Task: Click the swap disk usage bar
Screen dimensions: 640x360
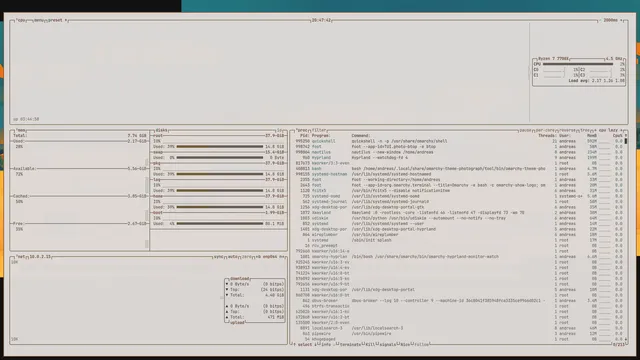Action: coord(220,158)
